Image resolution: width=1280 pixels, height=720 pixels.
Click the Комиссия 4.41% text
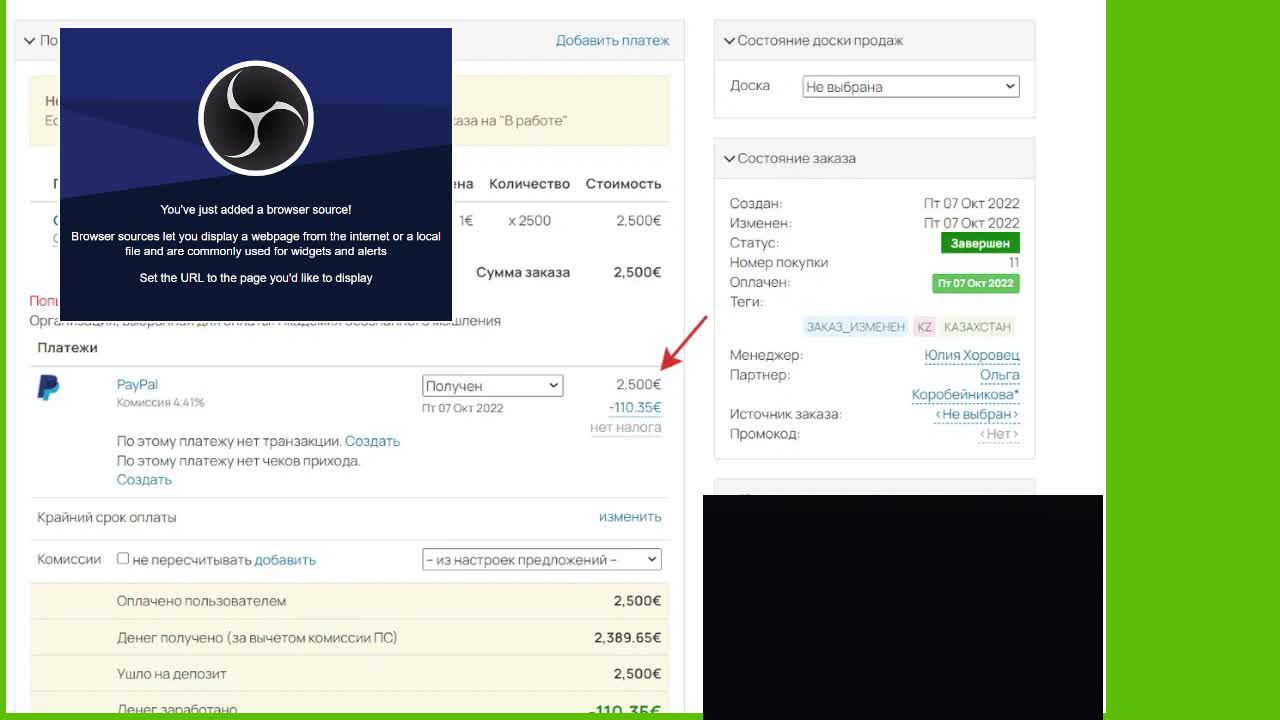pos(161,402)
